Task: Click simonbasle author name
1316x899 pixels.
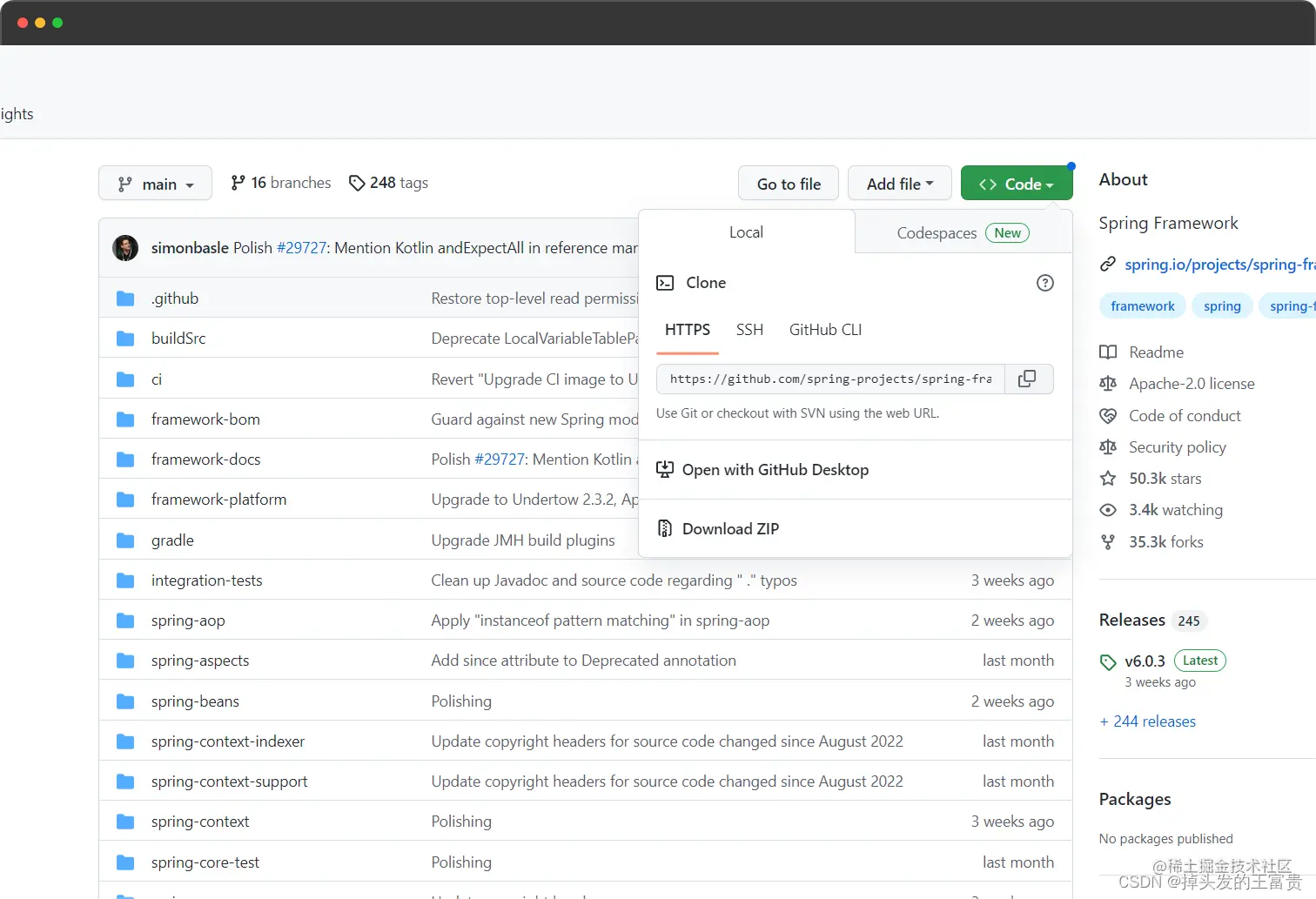Action: tap(190, 248)
